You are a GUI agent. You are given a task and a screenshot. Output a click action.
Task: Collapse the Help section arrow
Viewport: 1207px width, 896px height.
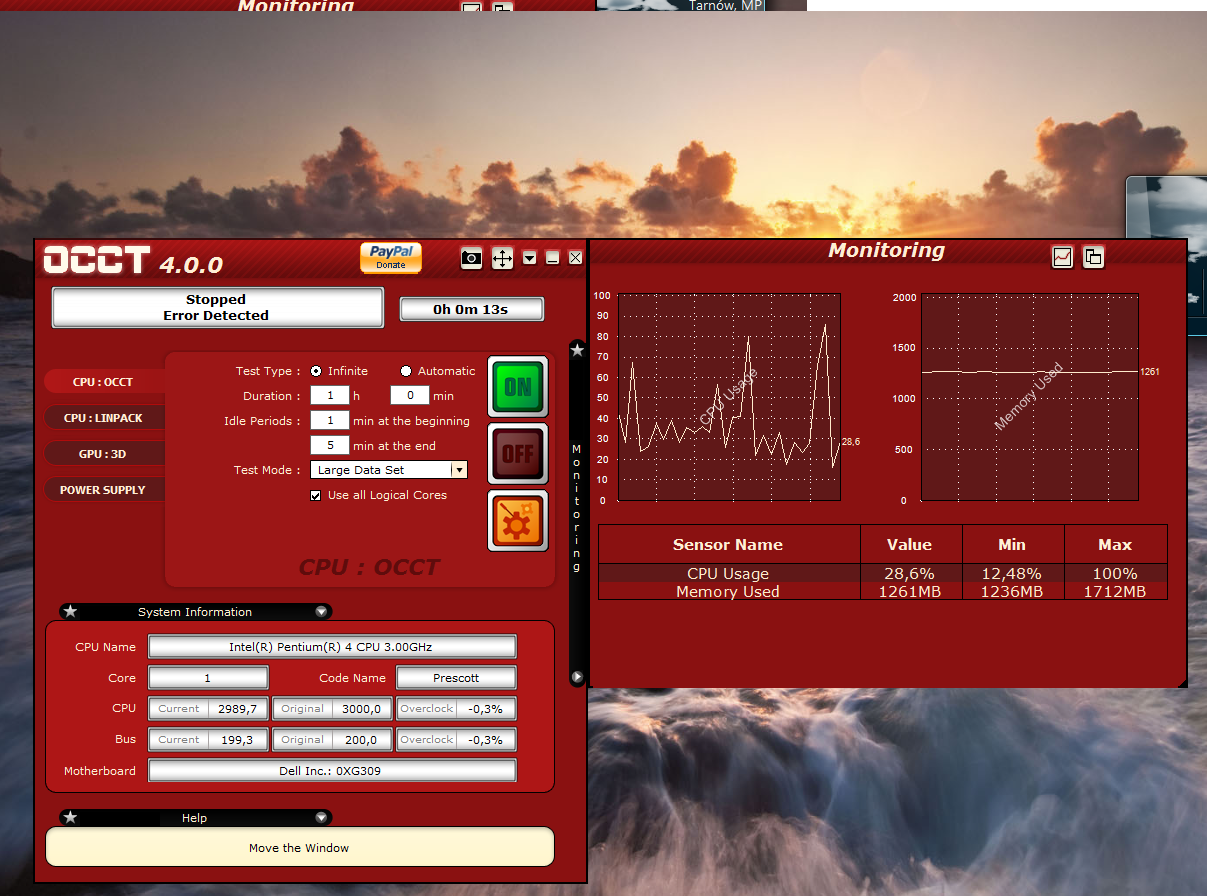pyautogui.click(x=321, y=818)
